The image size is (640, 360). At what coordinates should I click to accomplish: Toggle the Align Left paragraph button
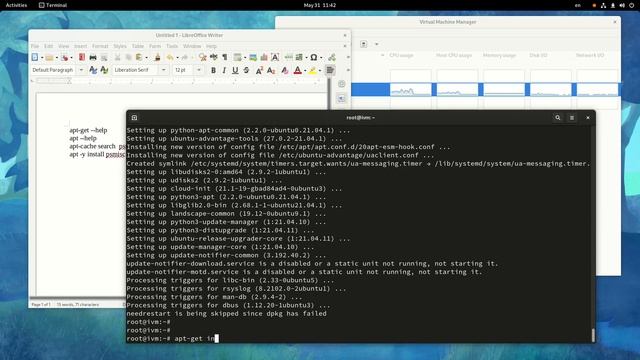pyautogui.click(x=330, y=70)
